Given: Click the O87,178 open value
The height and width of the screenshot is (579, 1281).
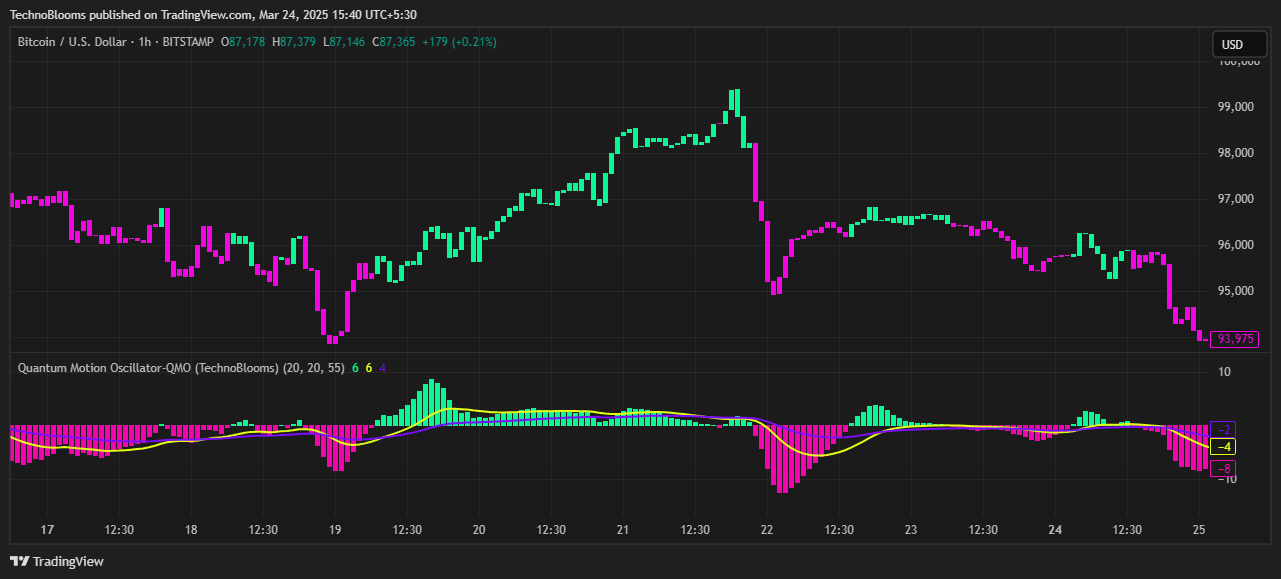Looking at the screenshot, I should [243, 42].
